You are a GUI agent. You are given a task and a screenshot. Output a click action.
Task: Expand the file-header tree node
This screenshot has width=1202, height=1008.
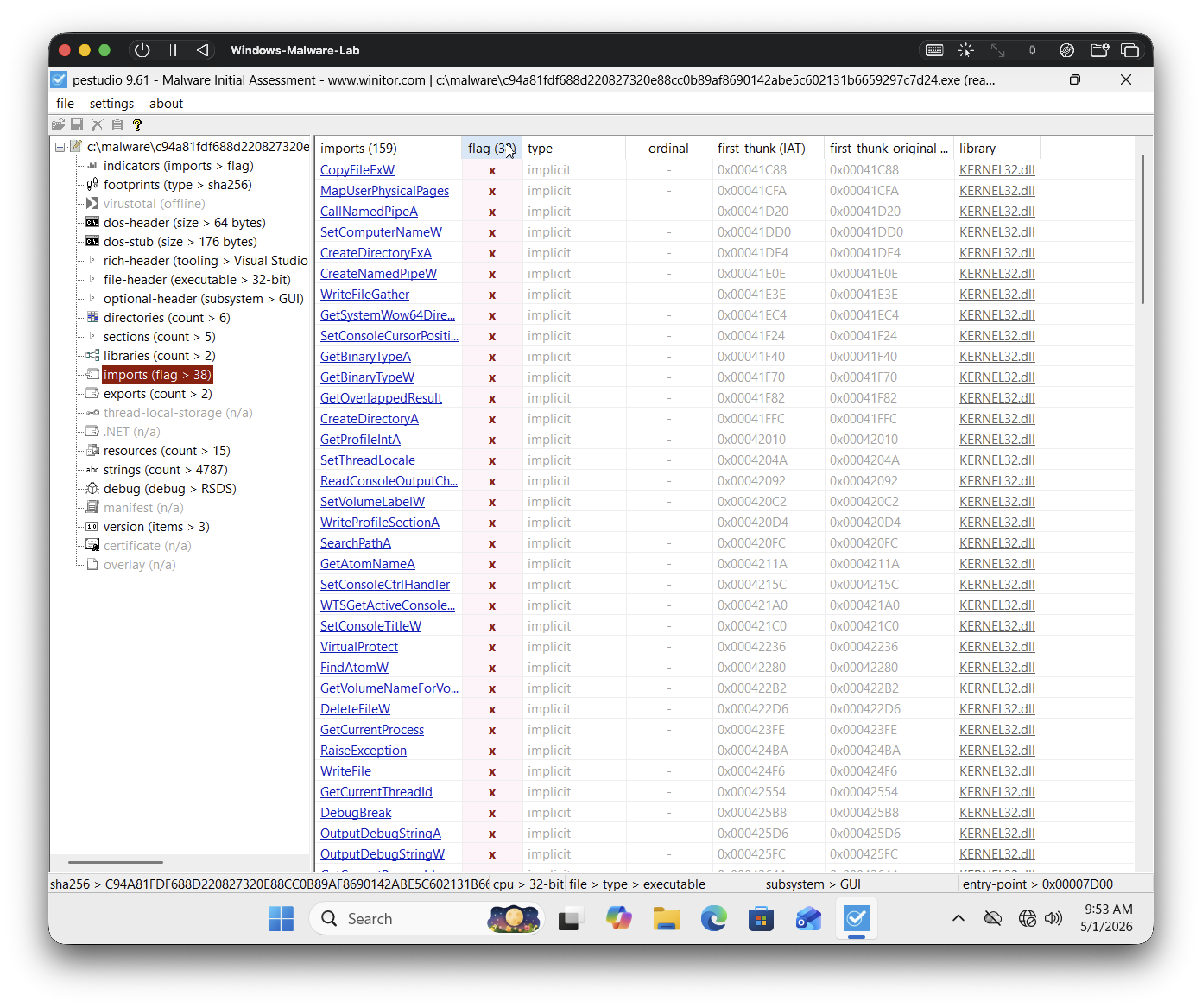[x=92, y=279]
